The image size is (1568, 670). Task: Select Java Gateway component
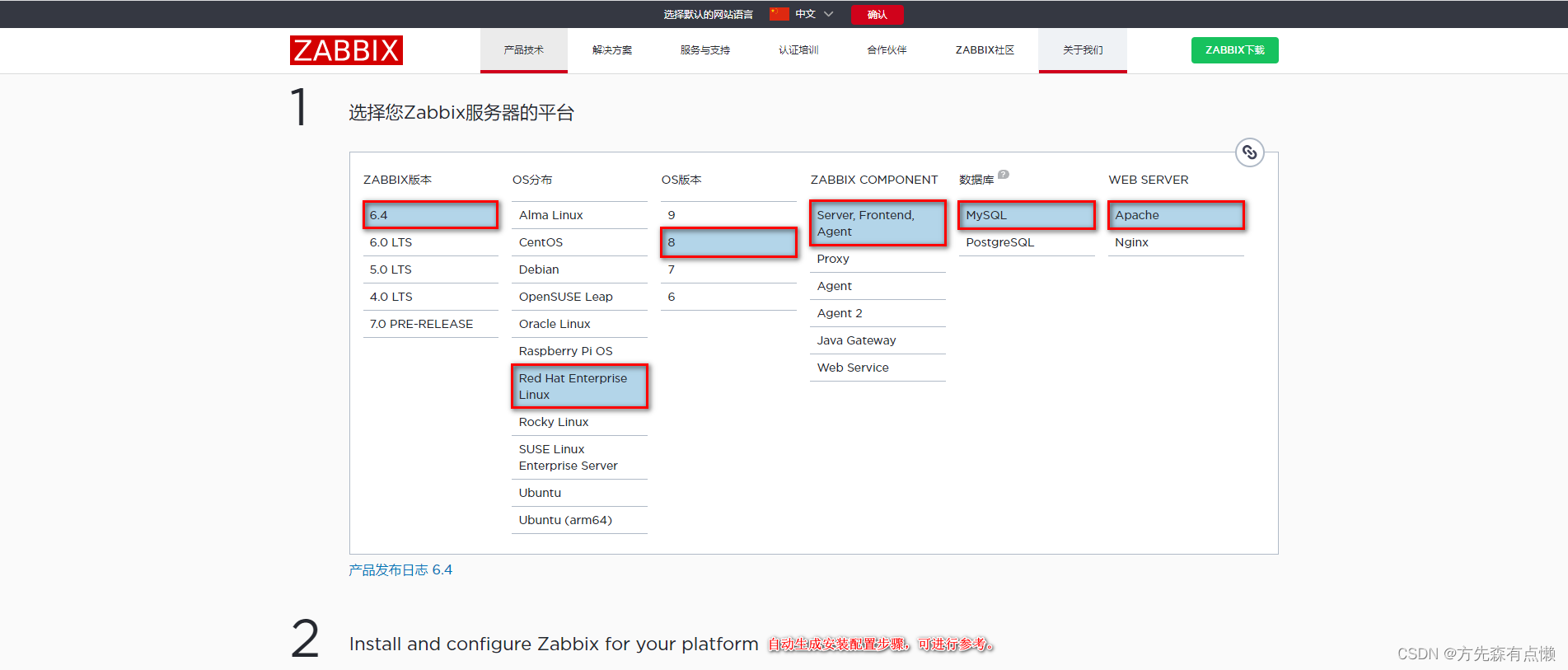[x=878, y=340]
